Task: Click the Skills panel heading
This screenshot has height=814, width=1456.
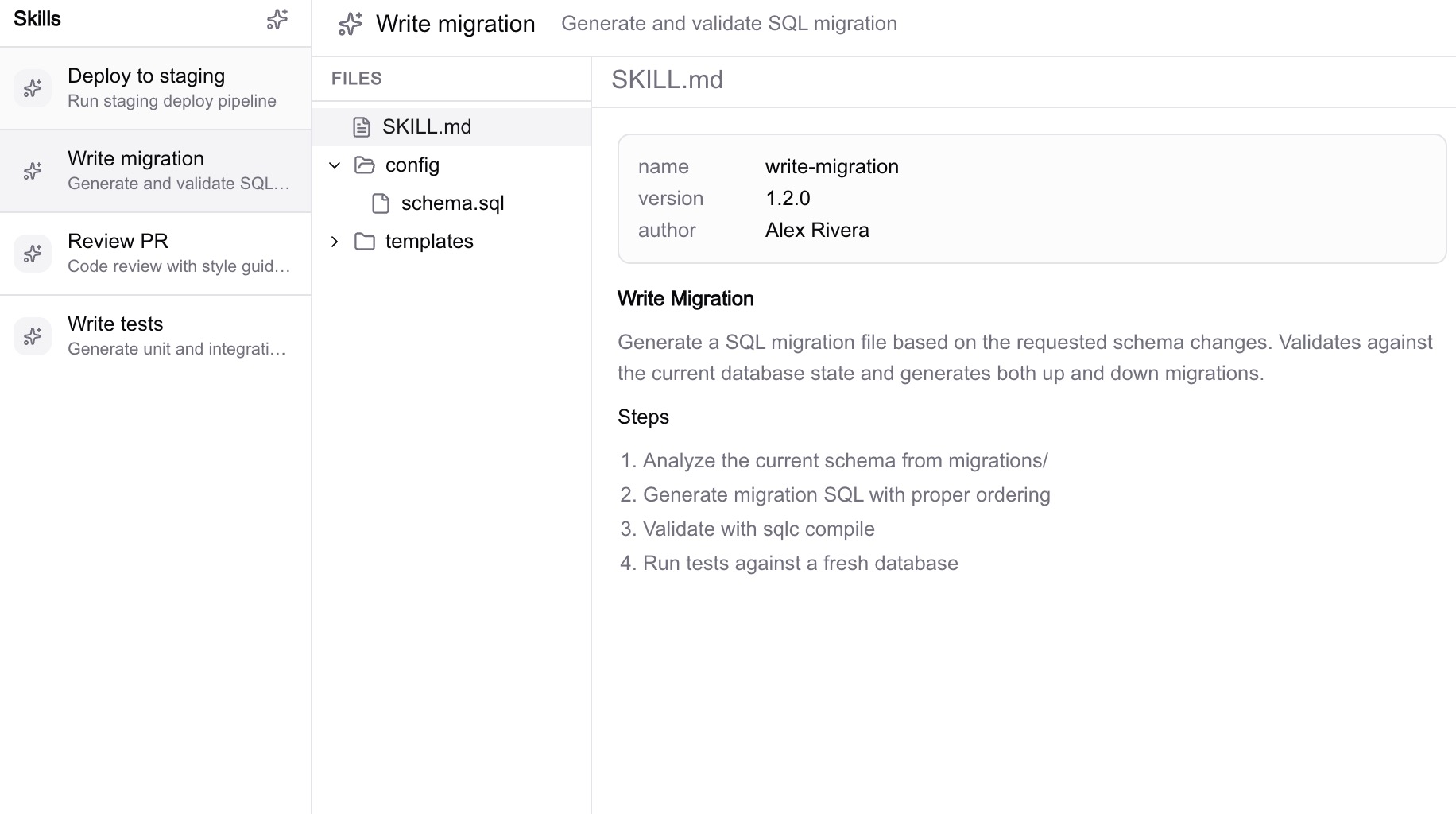Action: coord(37,19)
